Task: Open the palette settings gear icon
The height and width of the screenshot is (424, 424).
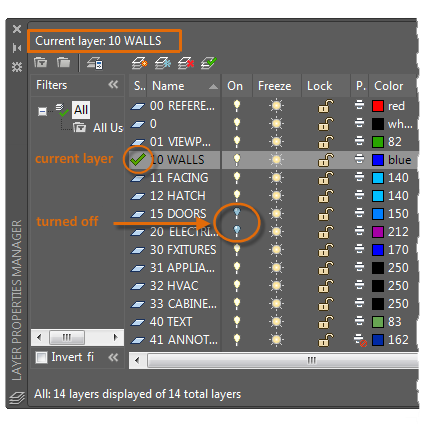Action: [17, 67]
